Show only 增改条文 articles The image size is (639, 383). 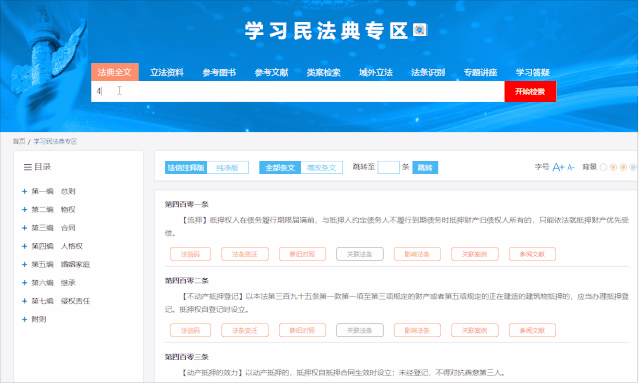click(x=322, y=167)
